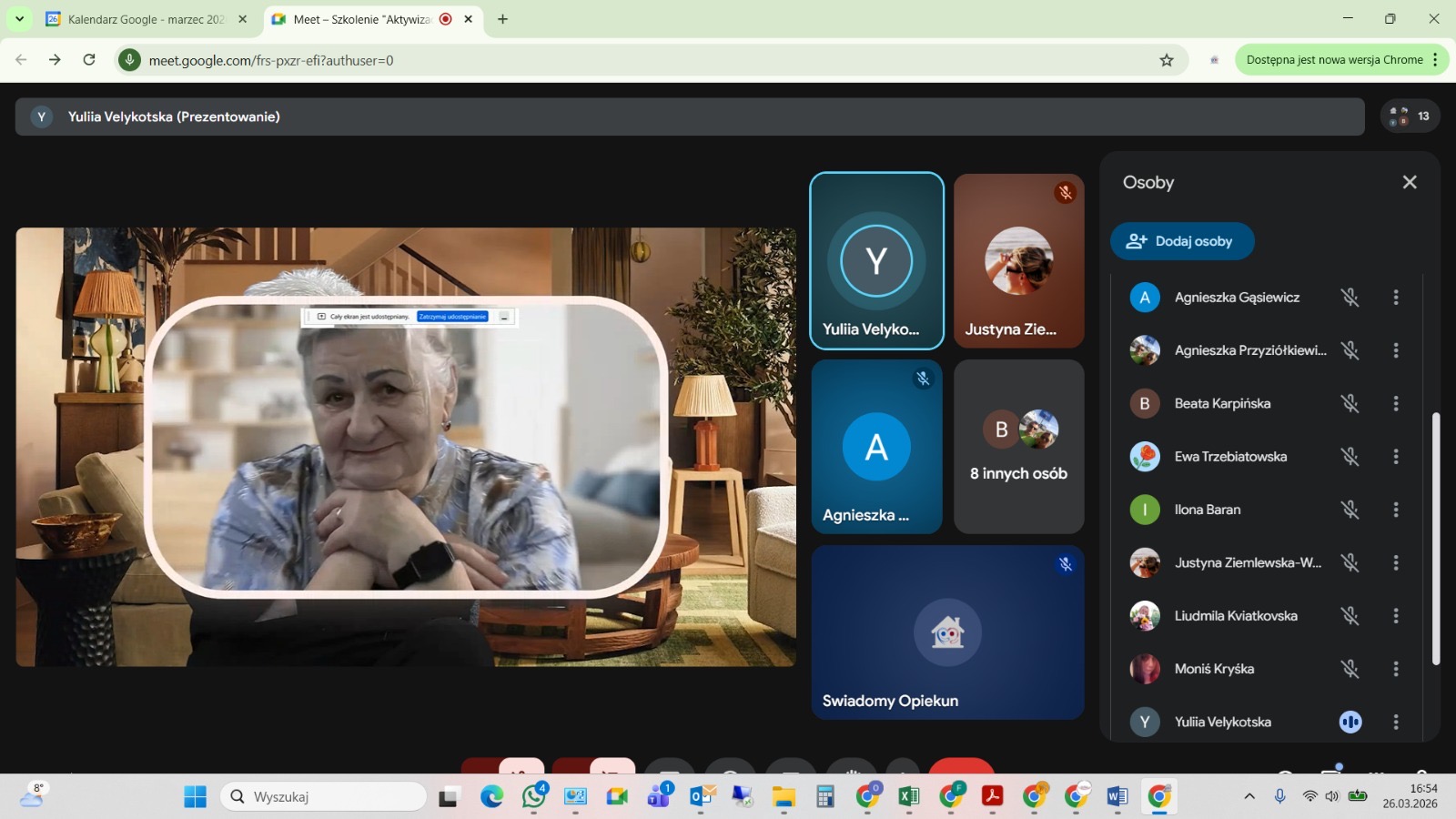The image size is (1456, 819).
Task: Toggle the muted mic next to Beata Karpińska
Action: tap(1350, 403)
